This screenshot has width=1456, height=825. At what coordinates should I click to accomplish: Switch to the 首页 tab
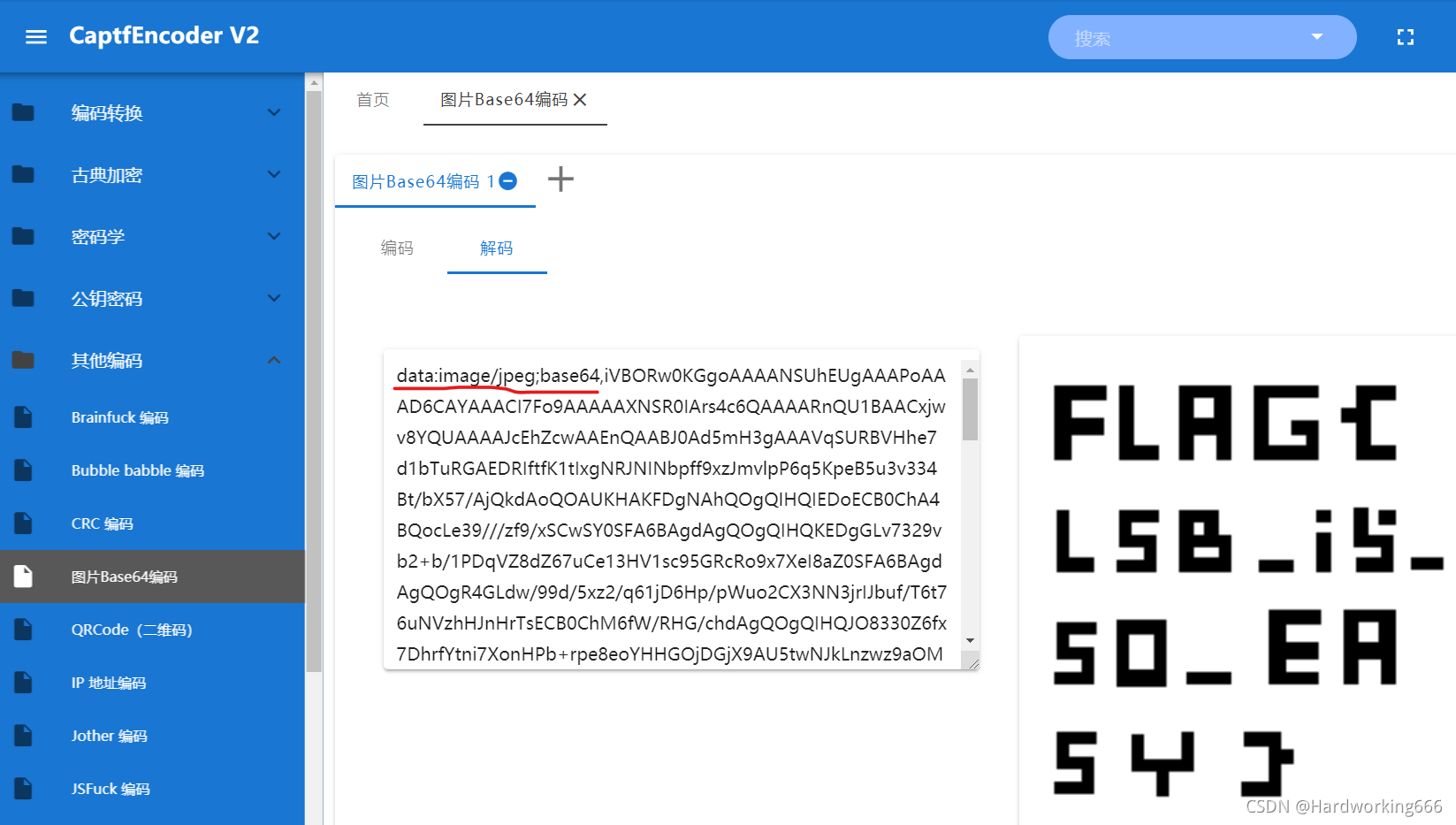(x=372, y=100)
